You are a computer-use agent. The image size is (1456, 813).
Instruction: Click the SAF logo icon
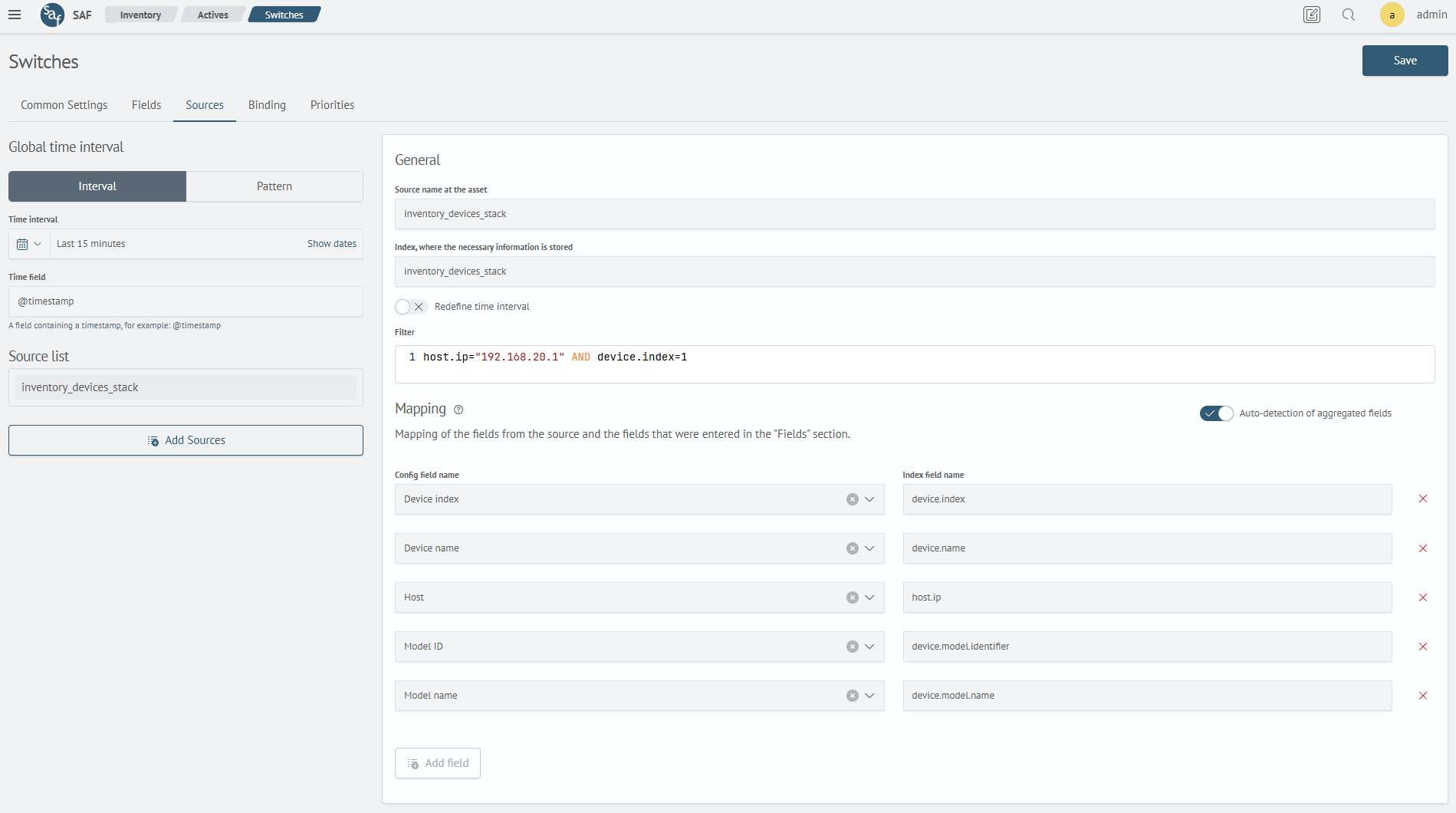[52, 15]
